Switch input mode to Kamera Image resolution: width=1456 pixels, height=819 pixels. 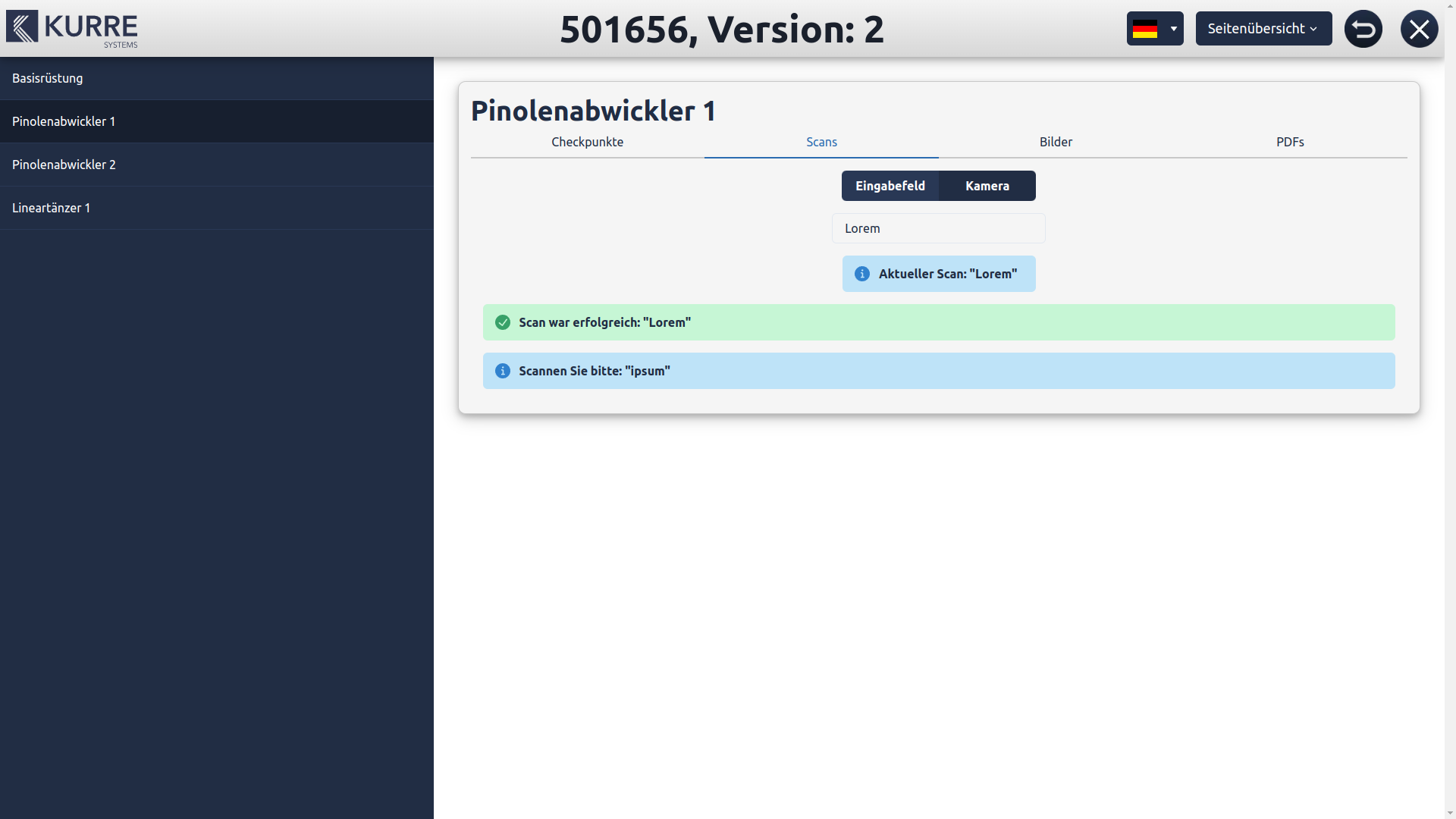click(987, 186)
